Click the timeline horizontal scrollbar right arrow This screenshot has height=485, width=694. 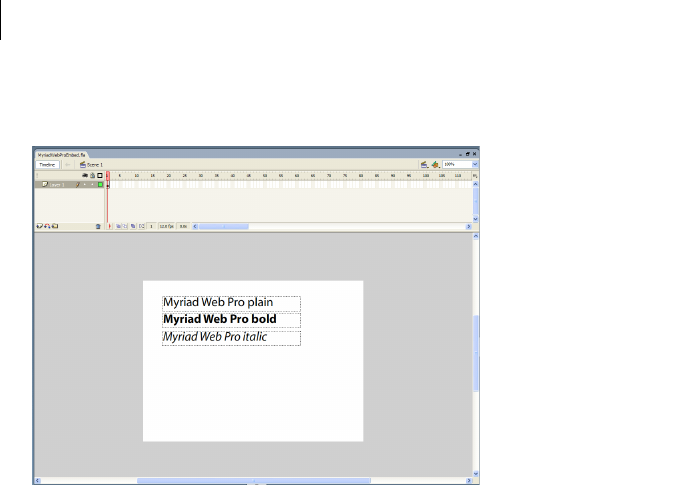click(x=469, y=226)
